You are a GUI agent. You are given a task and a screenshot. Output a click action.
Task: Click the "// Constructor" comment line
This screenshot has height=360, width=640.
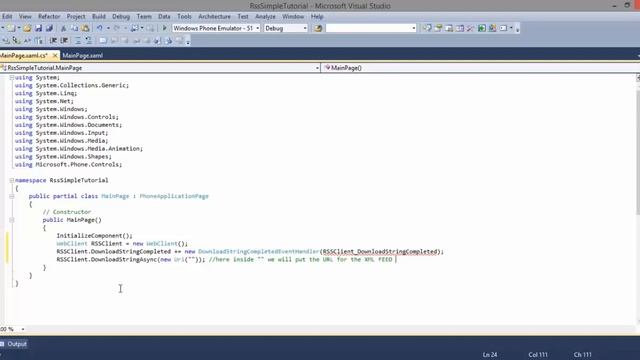[67, 212]
